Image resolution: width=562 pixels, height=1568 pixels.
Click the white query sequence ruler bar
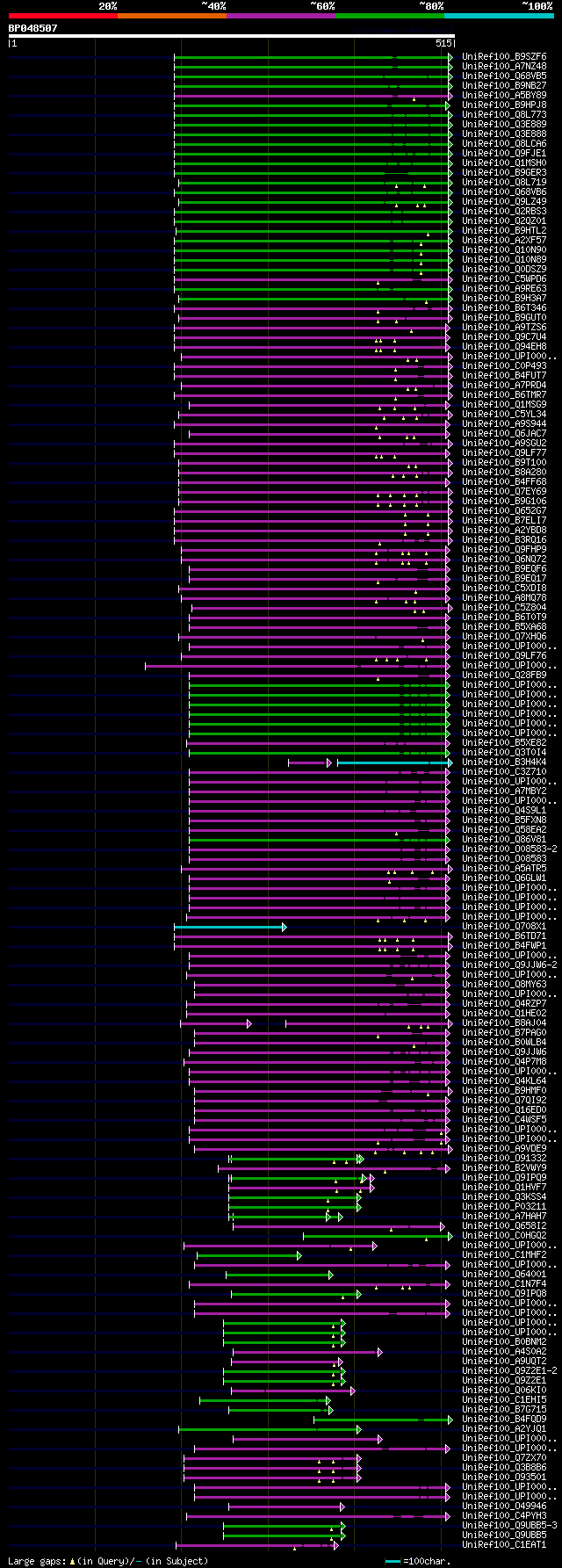point(231,36)
